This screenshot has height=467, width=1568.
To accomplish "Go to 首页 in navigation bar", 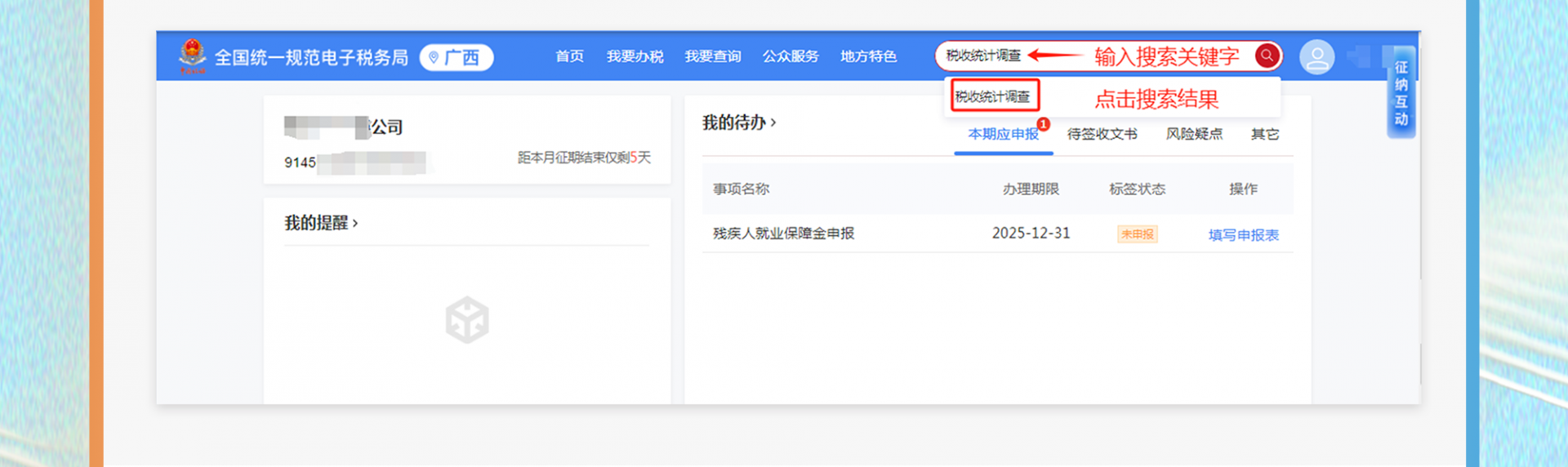I will [x=569, y=56].
